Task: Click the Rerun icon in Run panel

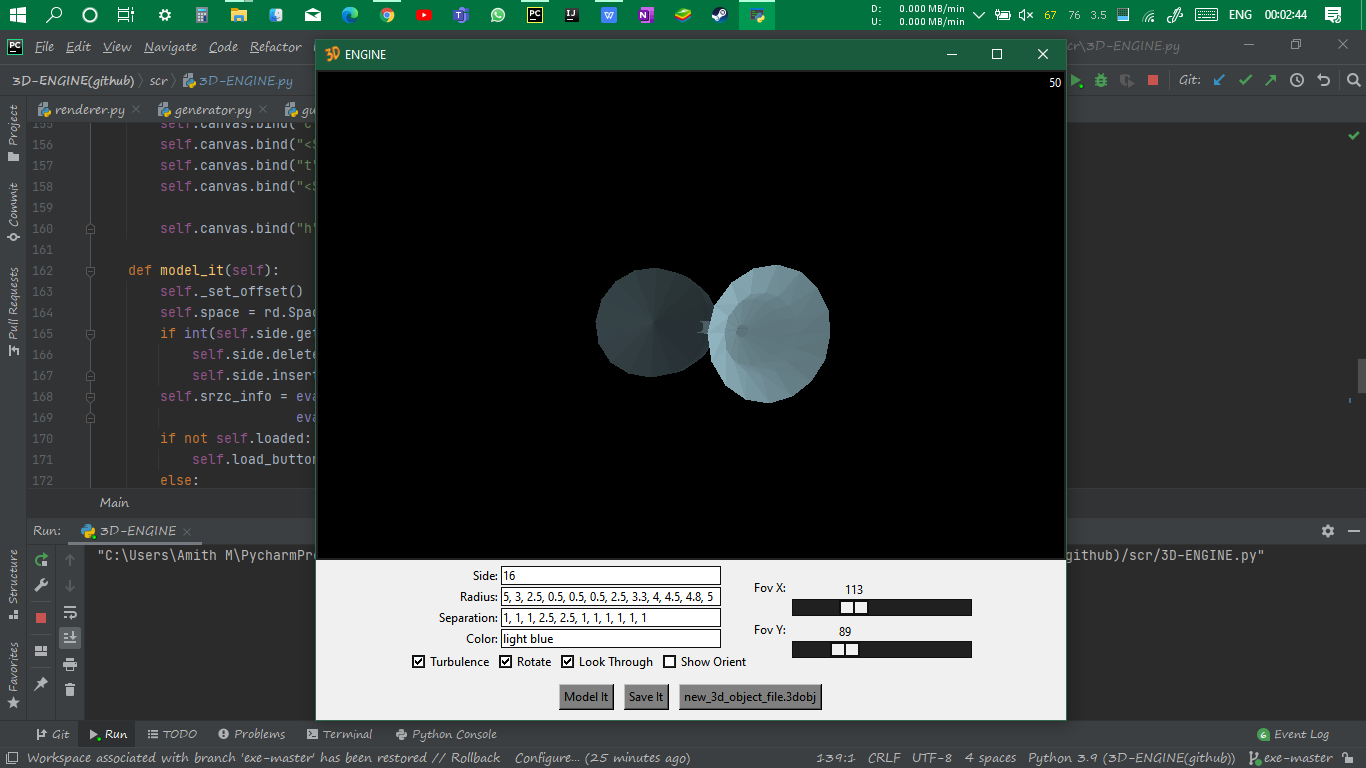Action: click(41, 560)
